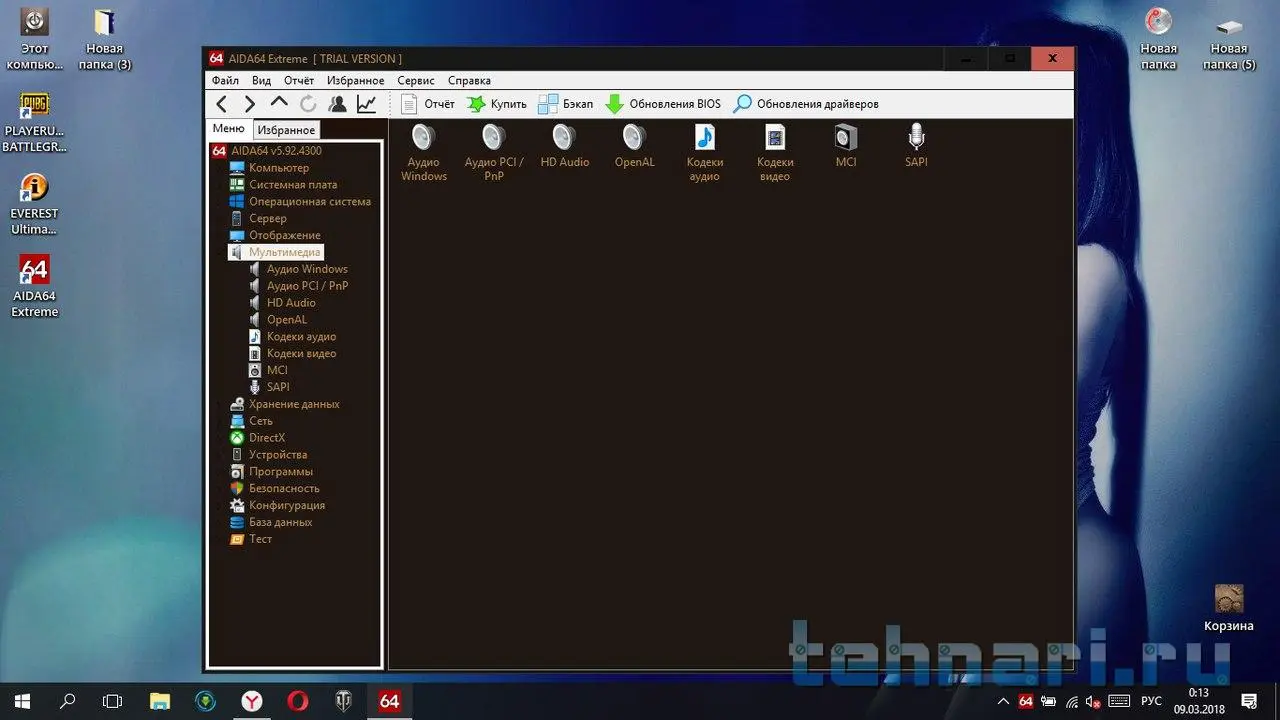Open the Кодеки видео icon in the right pane
The height and width of the screenshot is (720, 1280).
coord(775,152)
